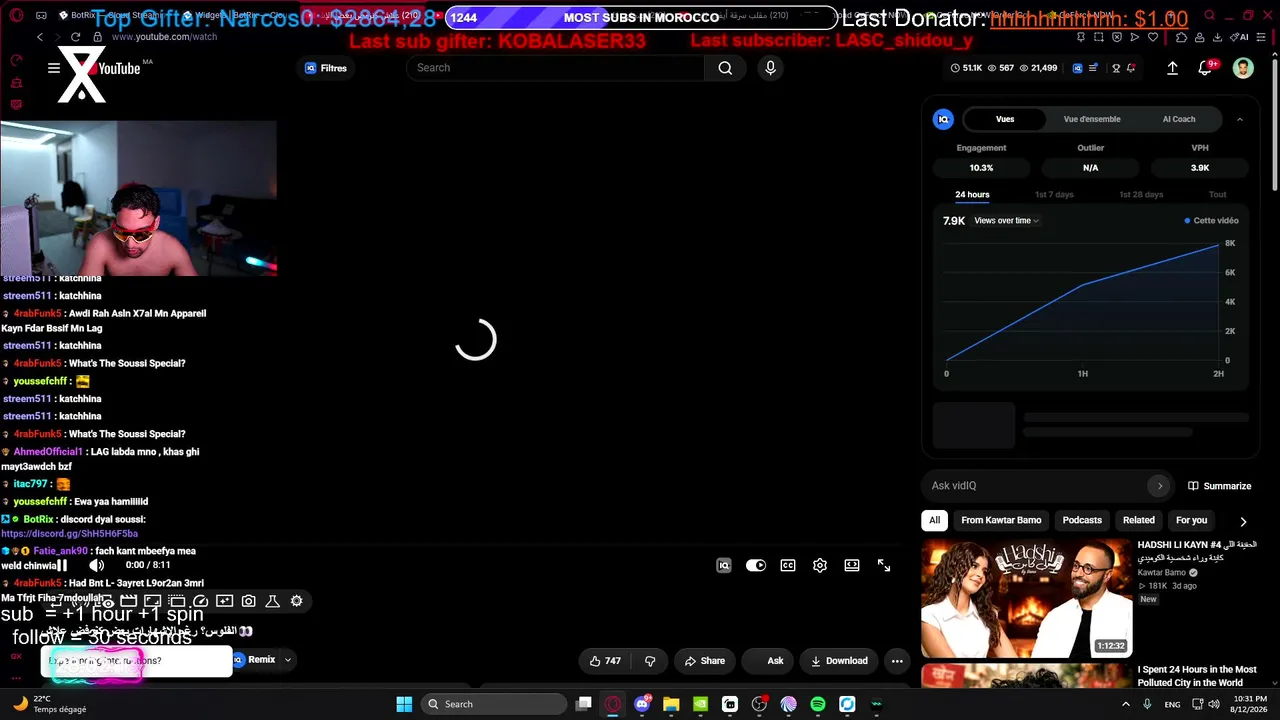Click the vidIQ Remix button
Viewport: 1280px width, 720px height.
tap(254, 660)
